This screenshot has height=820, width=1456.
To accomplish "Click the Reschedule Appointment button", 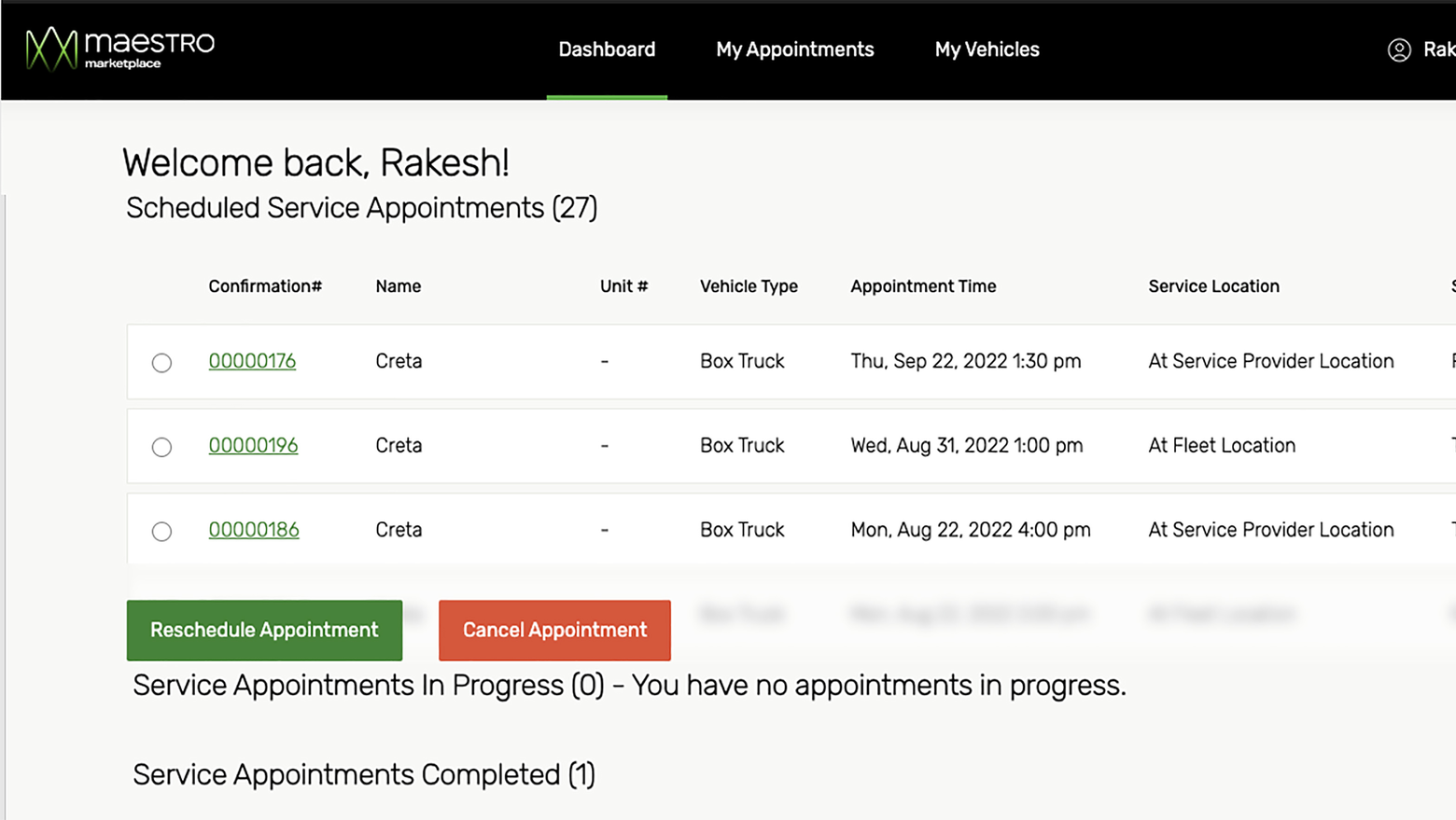I will (264, 630).
